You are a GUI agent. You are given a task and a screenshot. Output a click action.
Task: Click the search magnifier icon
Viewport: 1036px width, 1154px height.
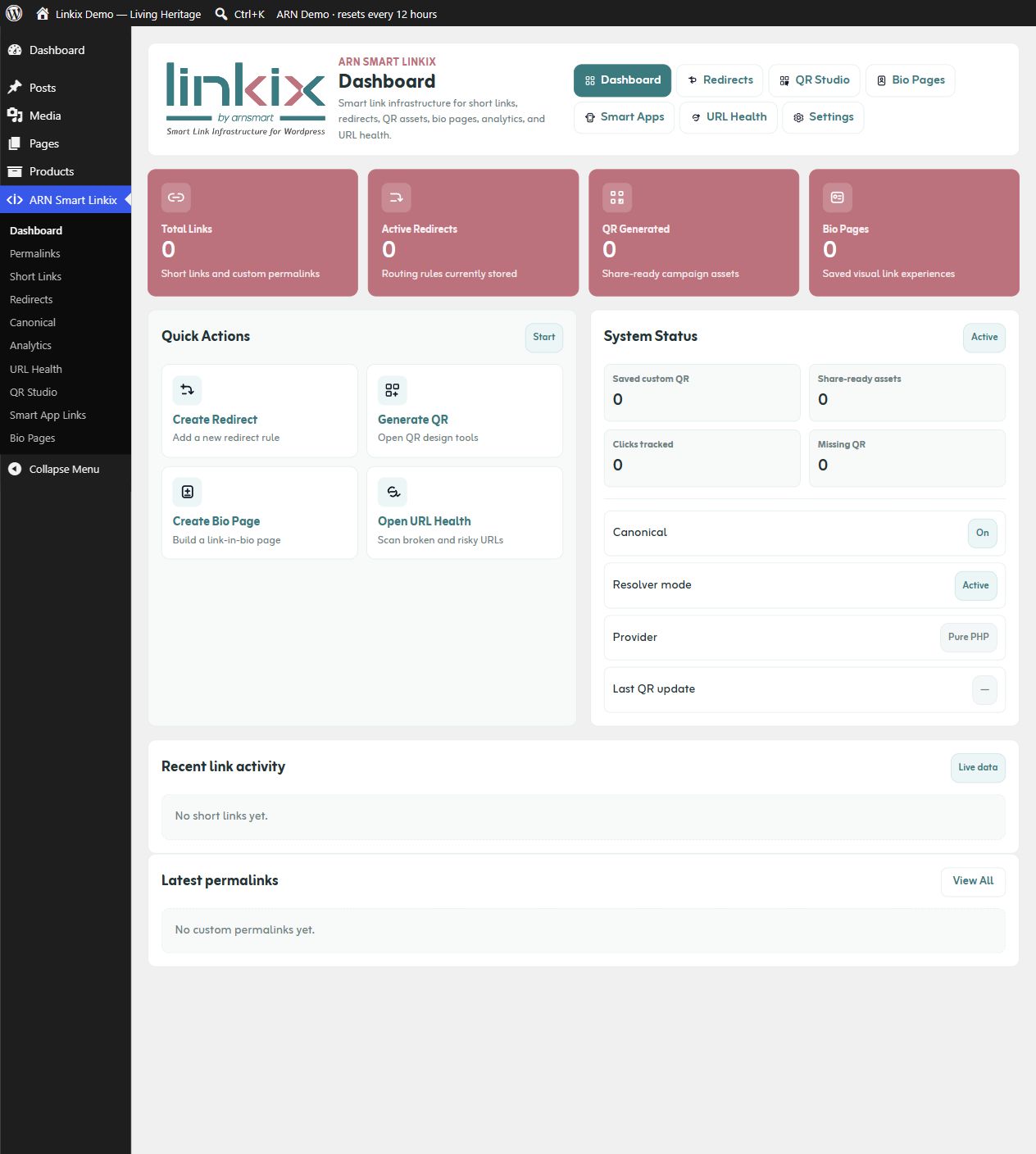coord(221,13)
